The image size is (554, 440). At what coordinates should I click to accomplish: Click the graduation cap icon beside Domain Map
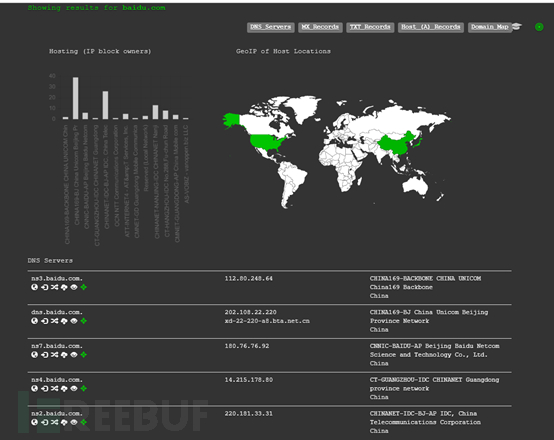pyautogui.click(x=517, y=27)
